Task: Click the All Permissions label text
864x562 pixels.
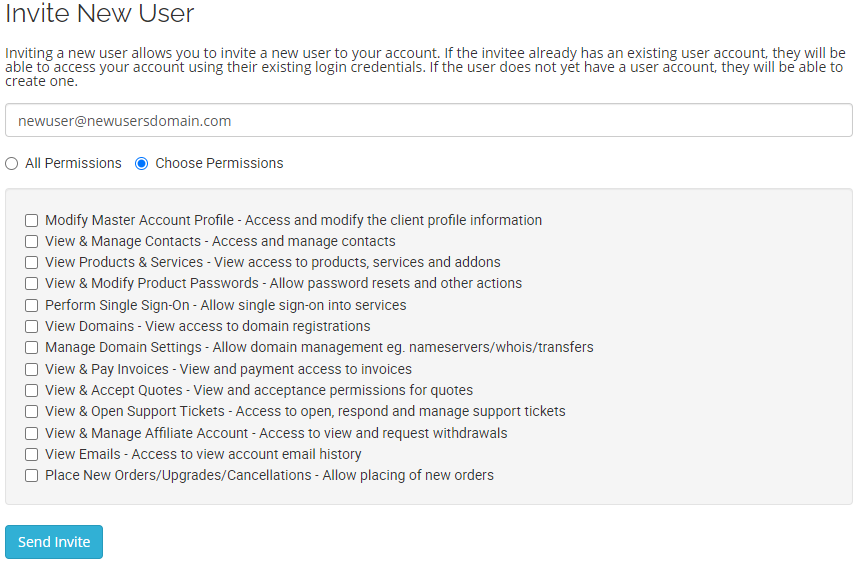Action: tap(73, 164)
